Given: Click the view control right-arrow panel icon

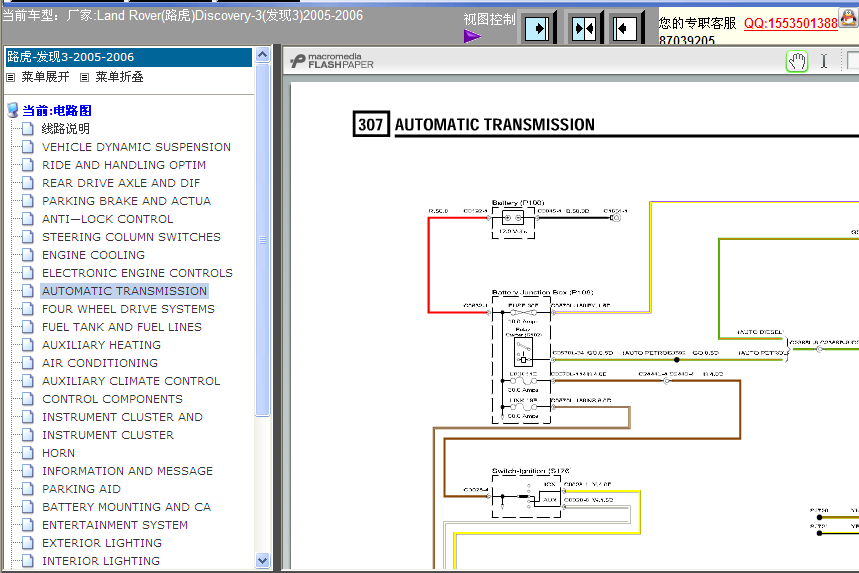Looking at the screenshot, I should coord(537,28).
